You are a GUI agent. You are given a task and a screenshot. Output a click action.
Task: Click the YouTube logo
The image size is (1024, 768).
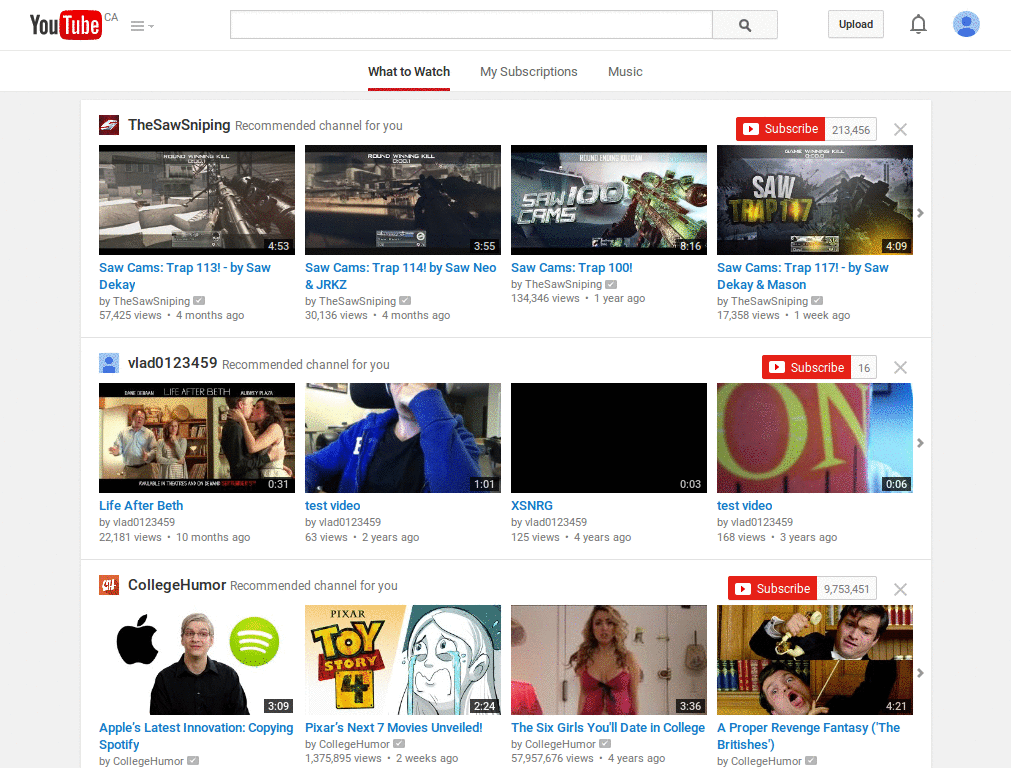(65, 25)
